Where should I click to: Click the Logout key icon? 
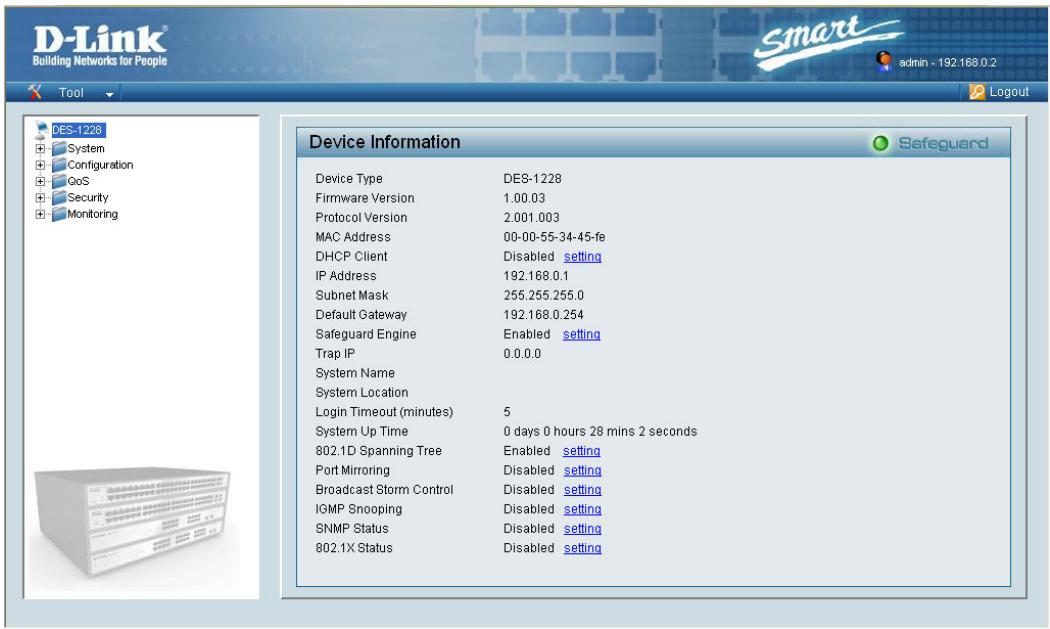[x=977, y=92]
